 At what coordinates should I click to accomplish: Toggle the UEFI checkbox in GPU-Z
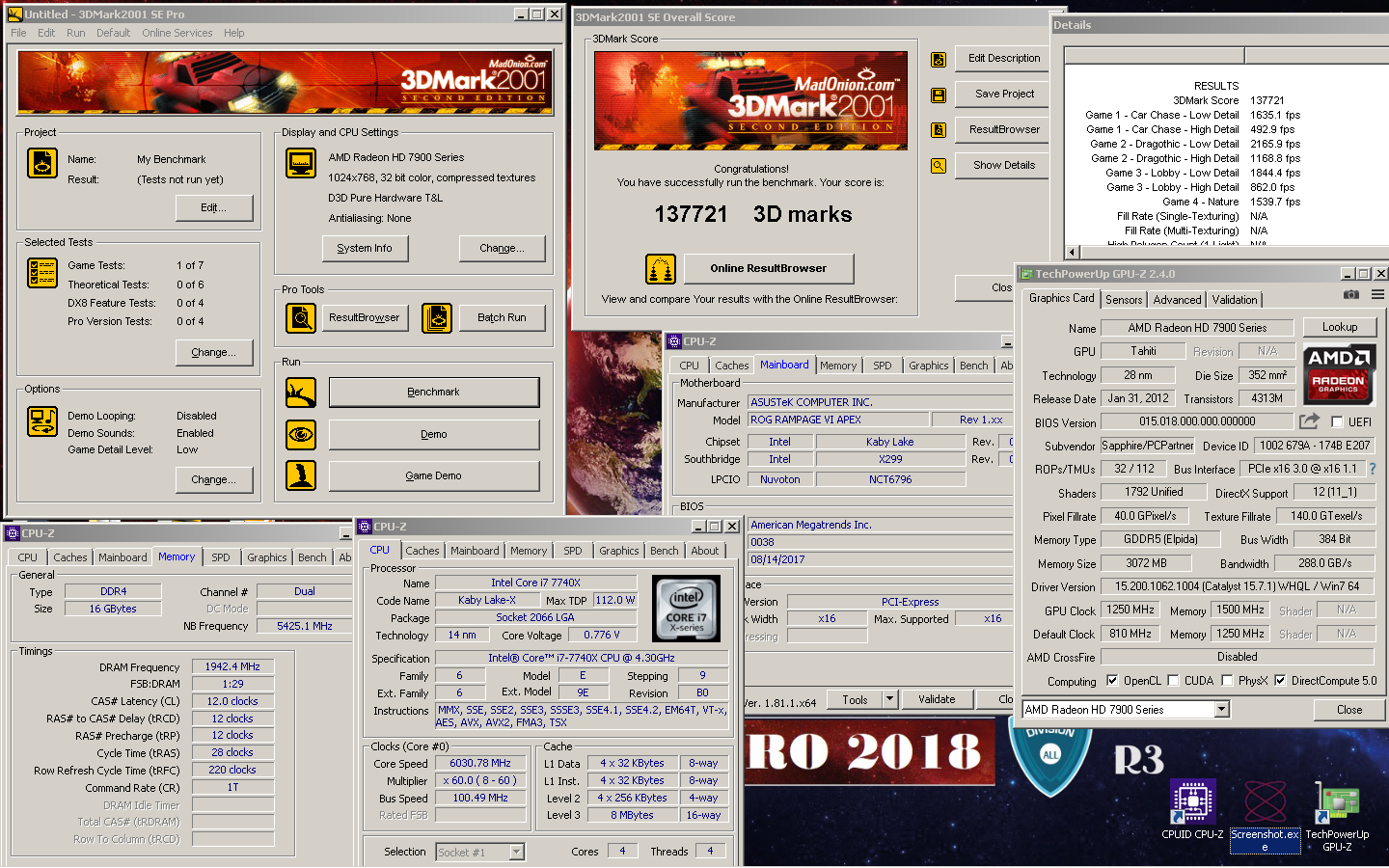pos(1337,422)
